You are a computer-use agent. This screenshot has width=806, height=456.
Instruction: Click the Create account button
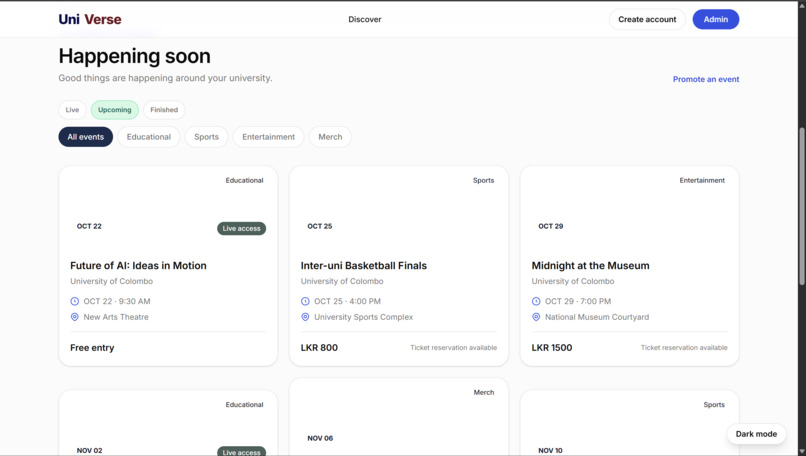tap(647, 19)
